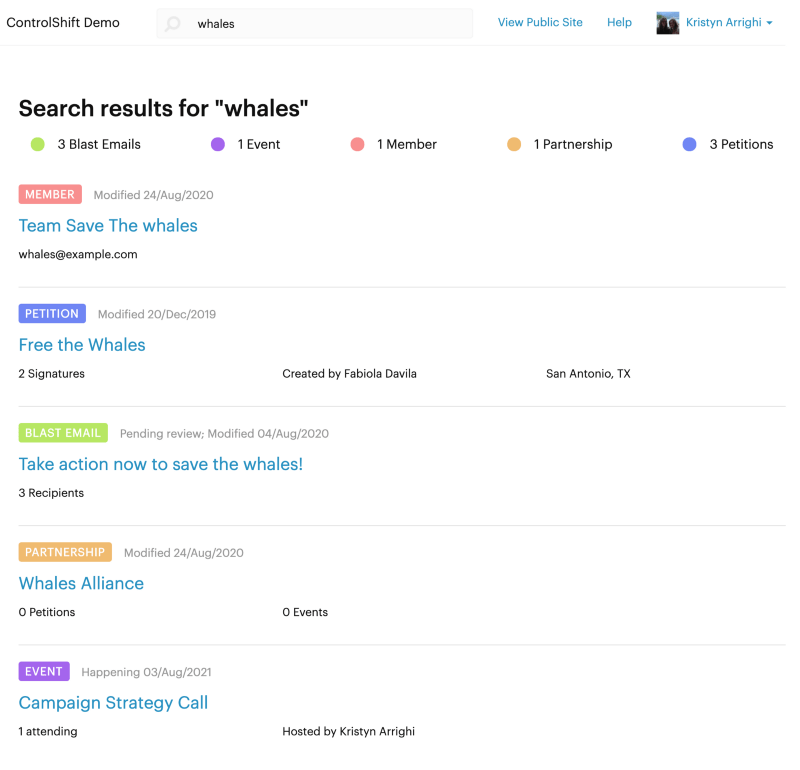
Task: Open the Whales Alliance partnership
Action: 81,583
